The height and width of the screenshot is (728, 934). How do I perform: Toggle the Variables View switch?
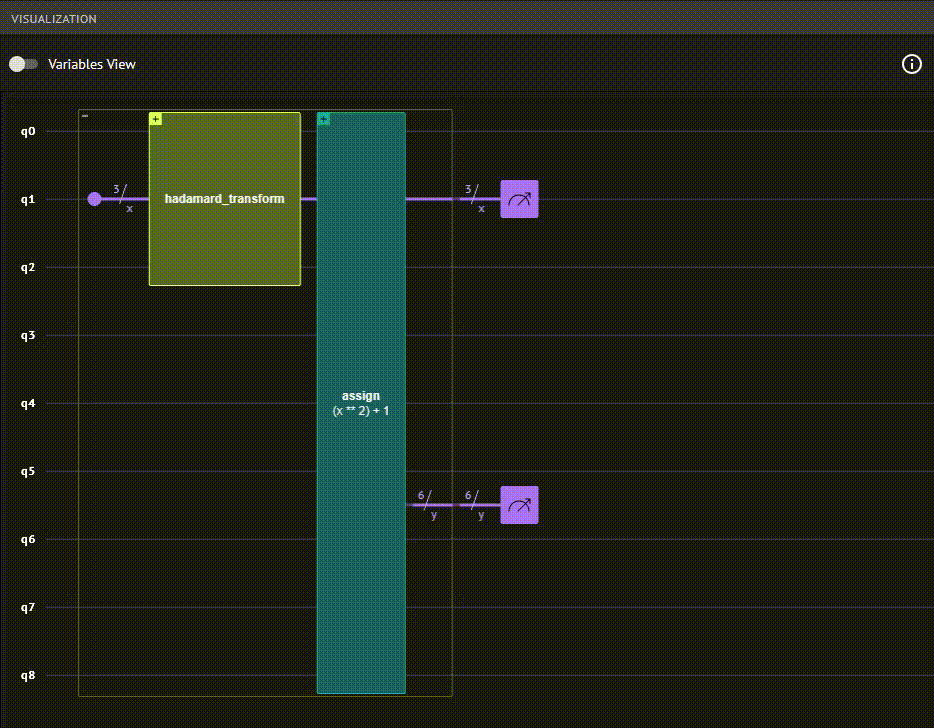[x=21, y=63]
